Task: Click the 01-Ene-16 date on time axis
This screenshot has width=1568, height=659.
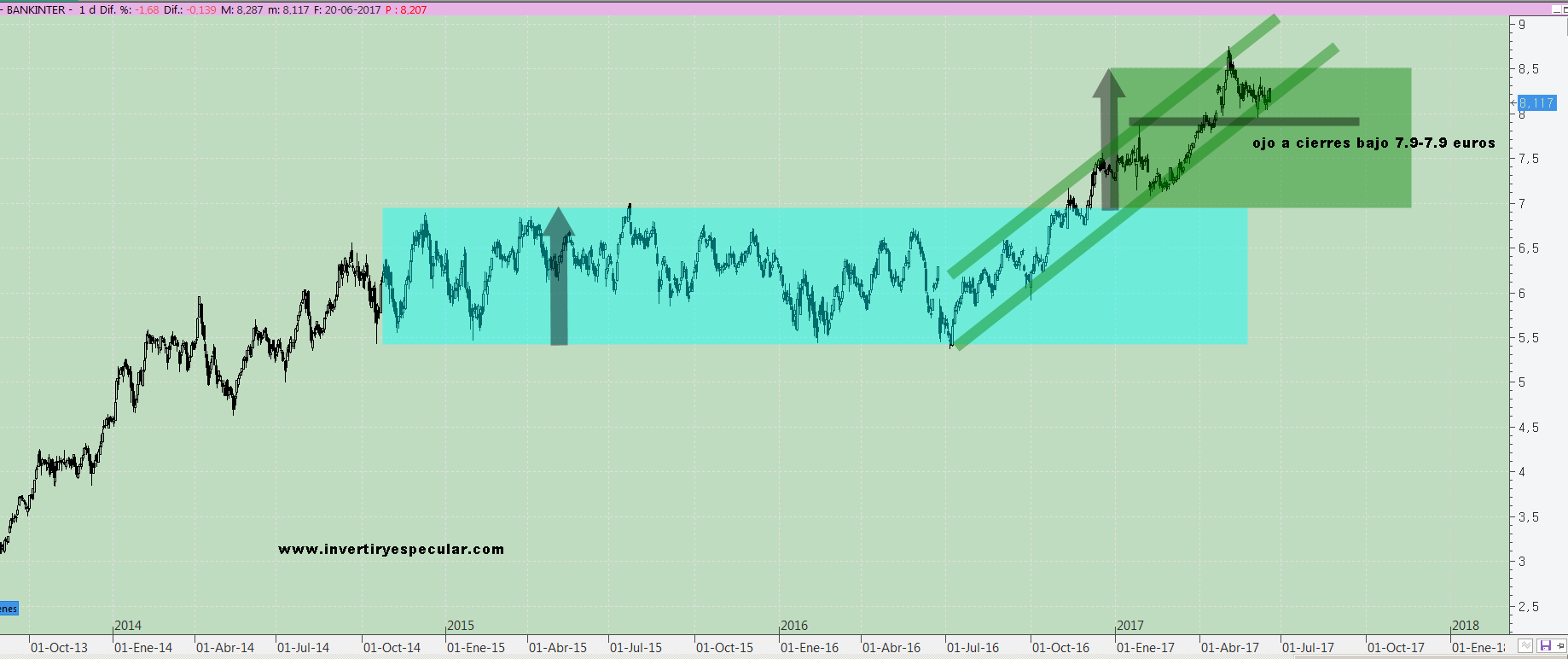Action: click(810, 648)
